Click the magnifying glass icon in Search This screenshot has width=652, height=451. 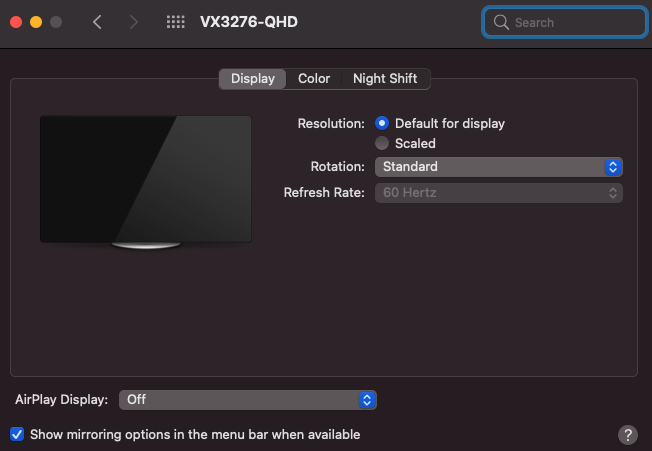point(500,22)
